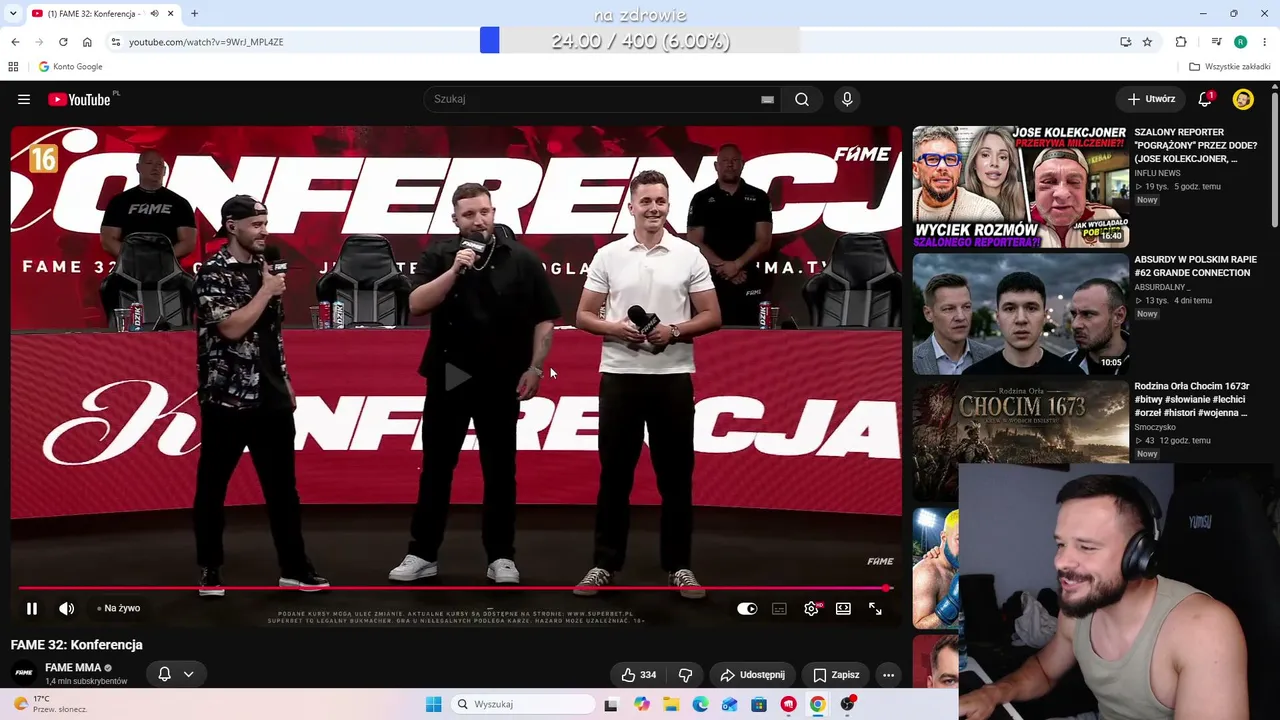
Task: Close the FAME 32 browser tab
Action: 170,13
